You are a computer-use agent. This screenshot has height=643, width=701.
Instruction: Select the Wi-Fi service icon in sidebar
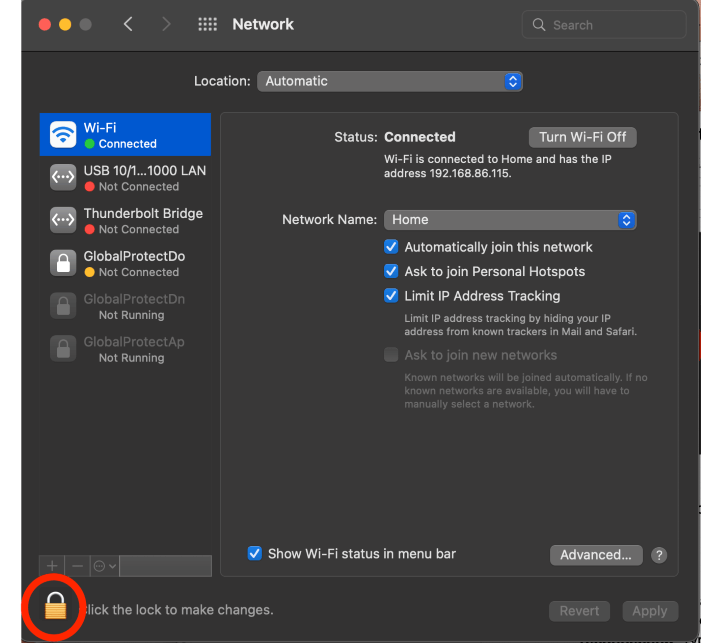63,135
